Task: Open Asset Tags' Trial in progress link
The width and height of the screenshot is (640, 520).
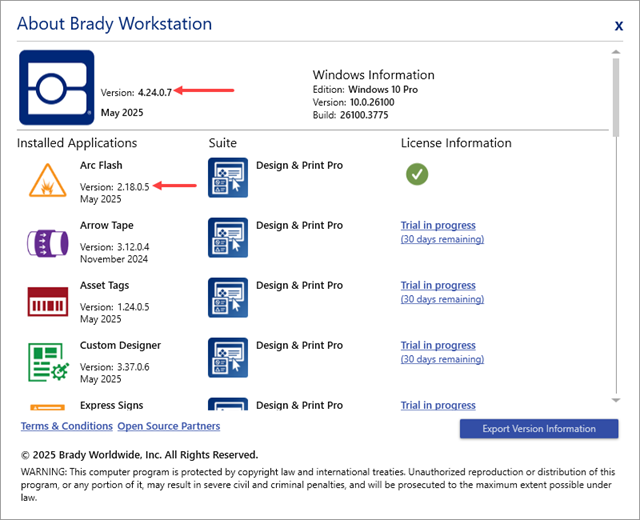Action: pyautogui.click(x=438, y=286)
